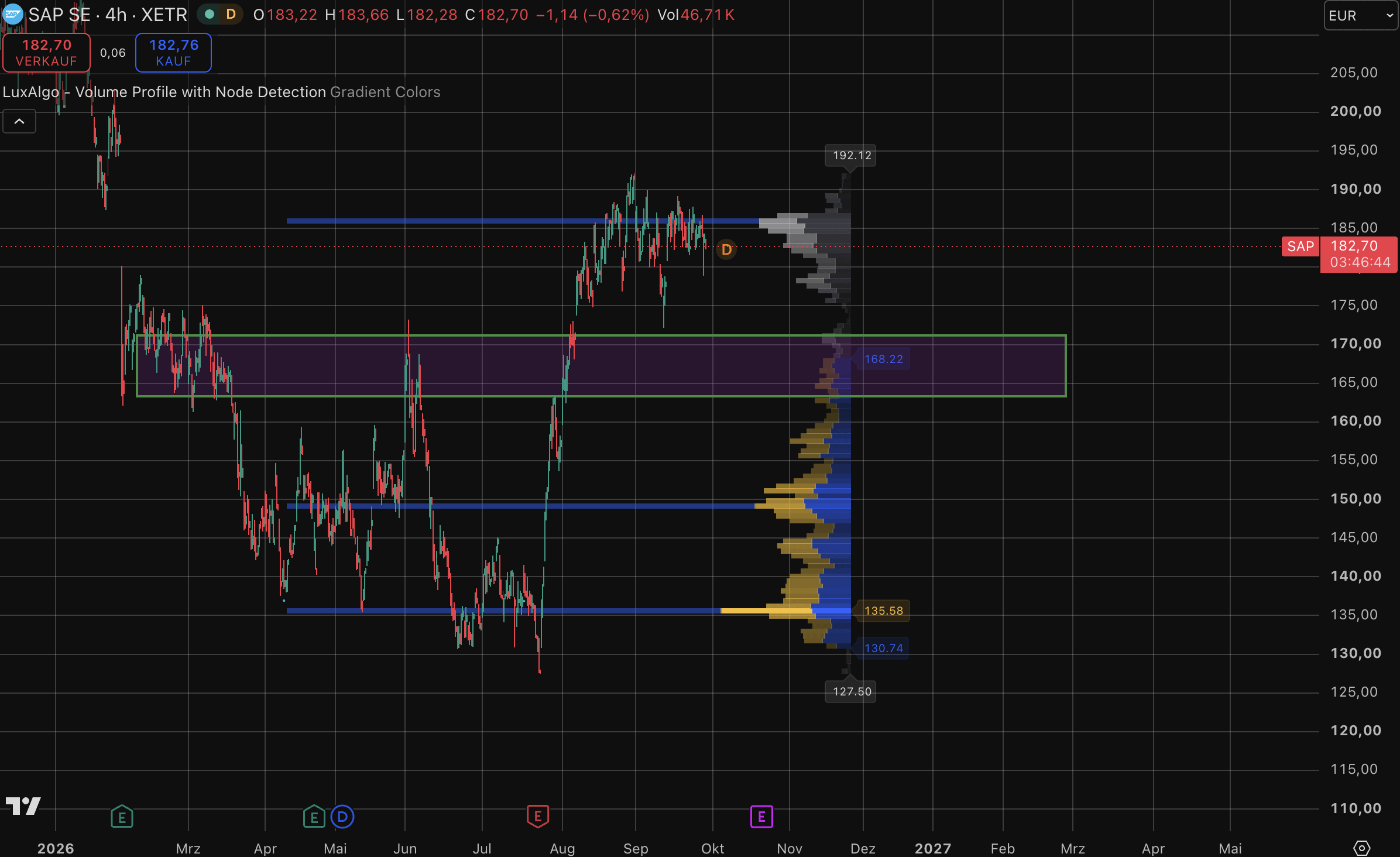This screenshot has height=857, width=1400.
Task: Click the yellow 135.58 point-of-control label
Action: point(883,611)
